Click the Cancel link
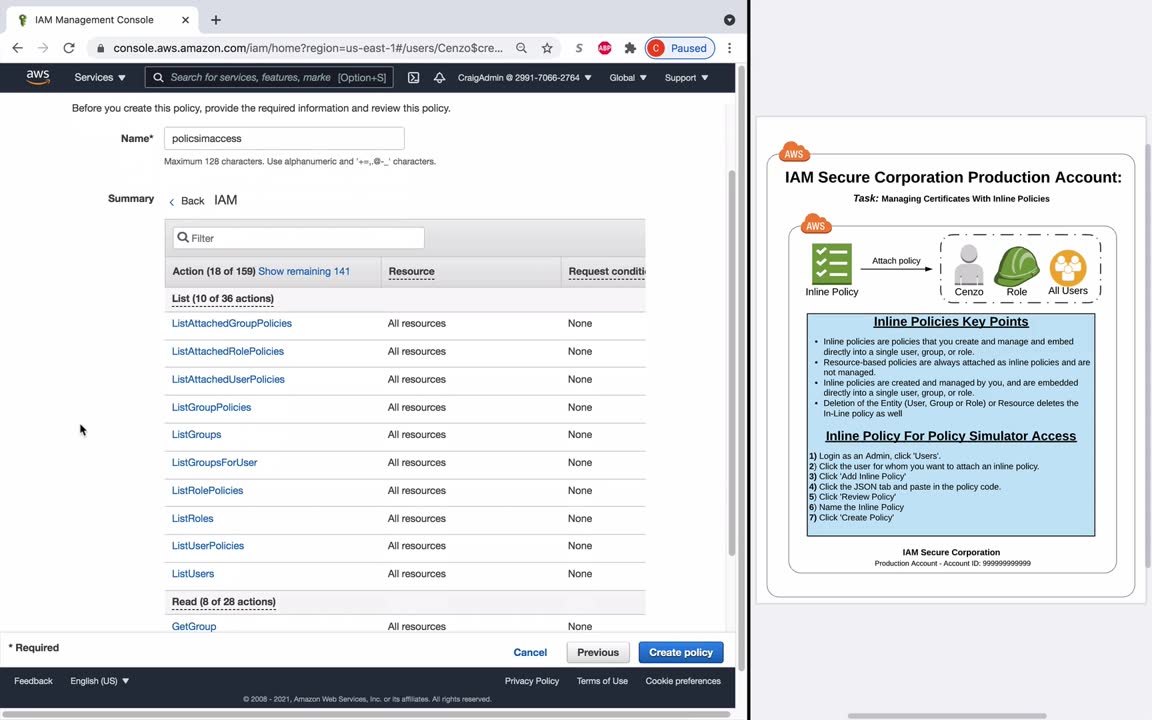The image size is (1152, 720). pyautogui.click(x=530, y=652)
